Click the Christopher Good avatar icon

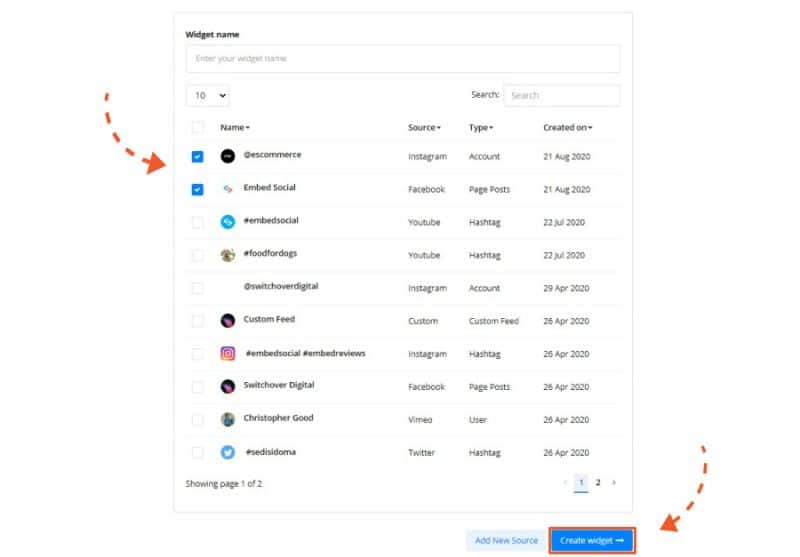[228, 419]
